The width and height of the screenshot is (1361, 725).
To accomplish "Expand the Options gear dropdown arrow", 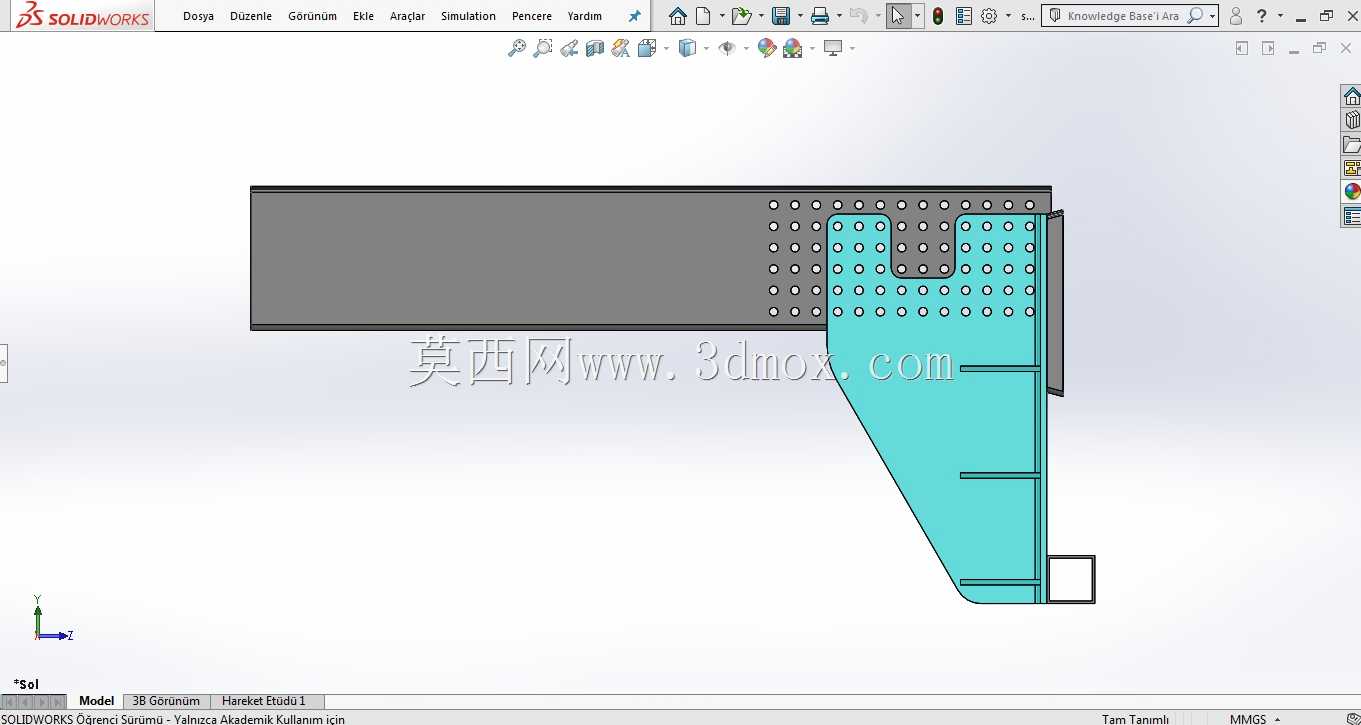I will [1008, 16].
